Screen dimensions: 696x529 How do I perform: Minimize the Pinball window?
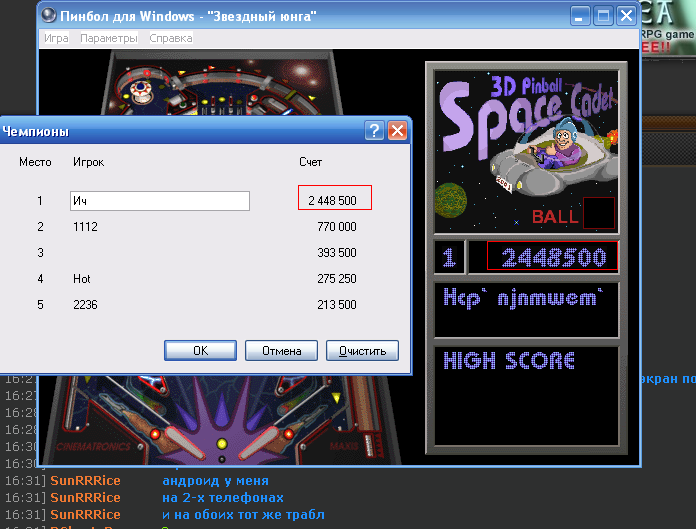(x=580, y=15)
